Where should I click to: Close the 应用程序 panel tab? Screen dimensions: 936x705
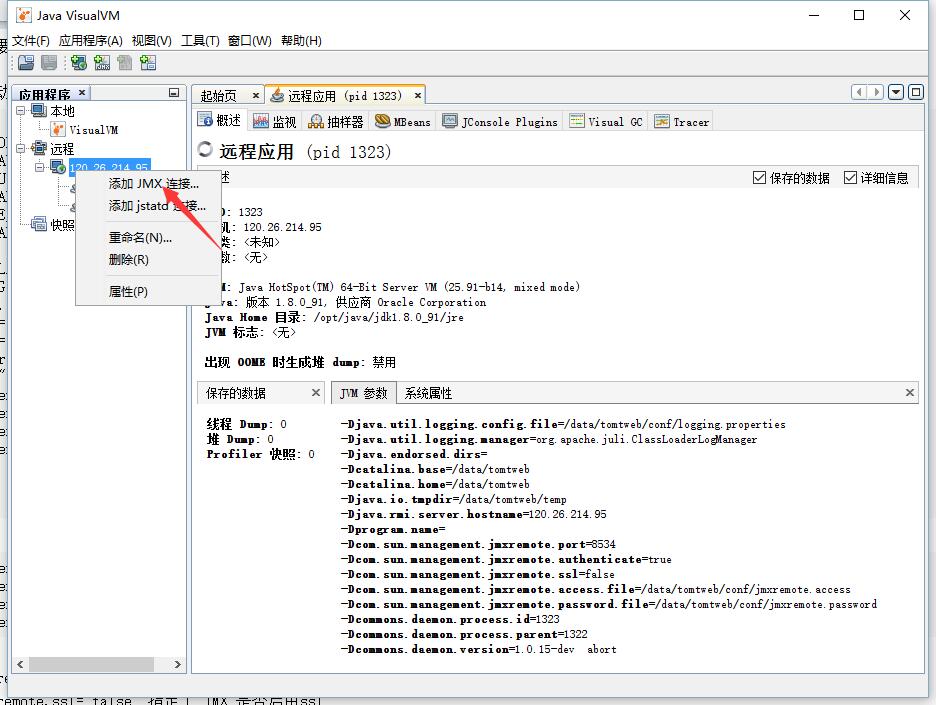82,92
